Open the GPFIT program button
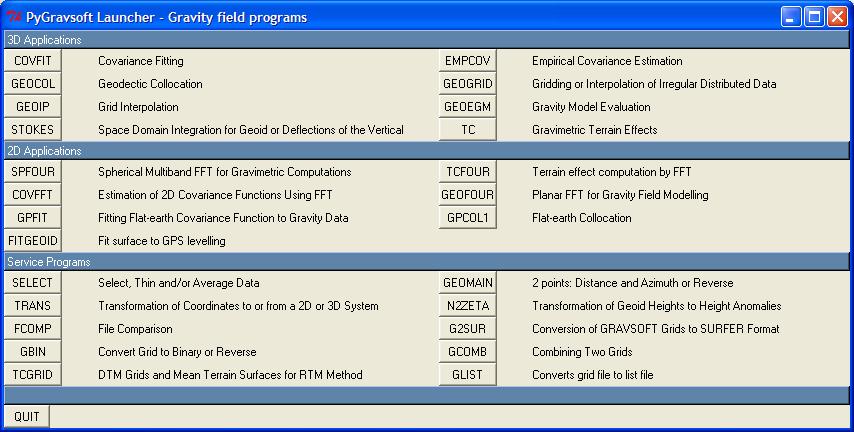This screenshot has width=854, height=432. coord(33,218)
